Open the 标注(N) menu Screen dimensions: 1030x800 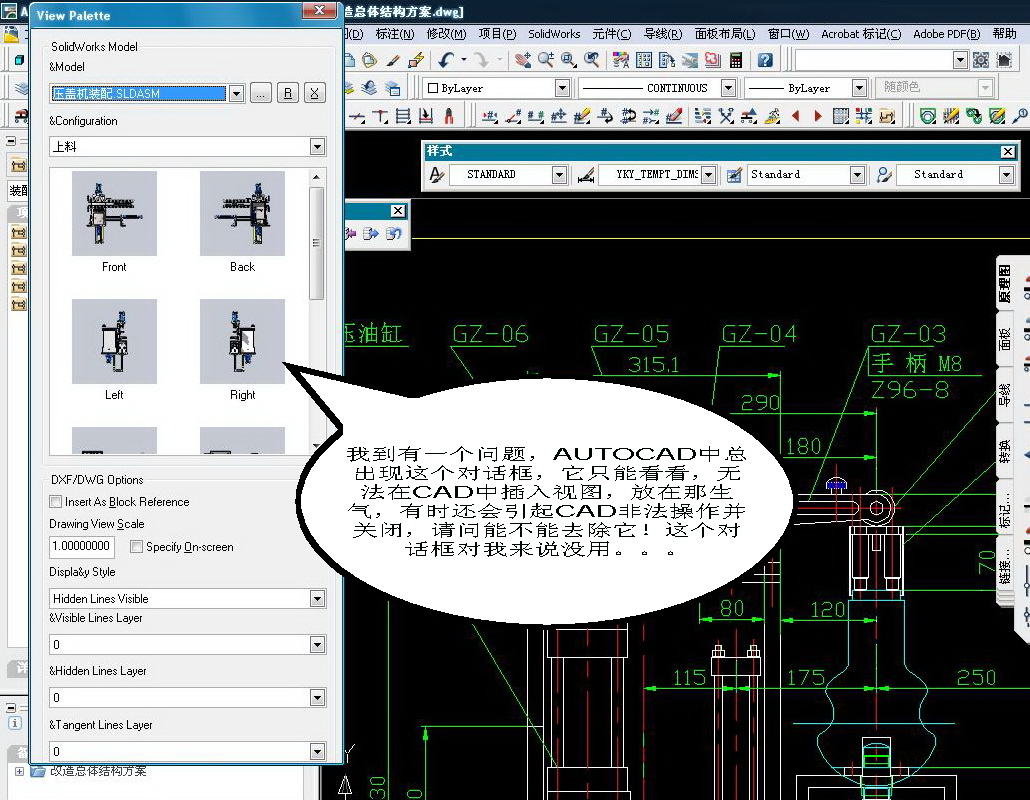pos(395,33)
